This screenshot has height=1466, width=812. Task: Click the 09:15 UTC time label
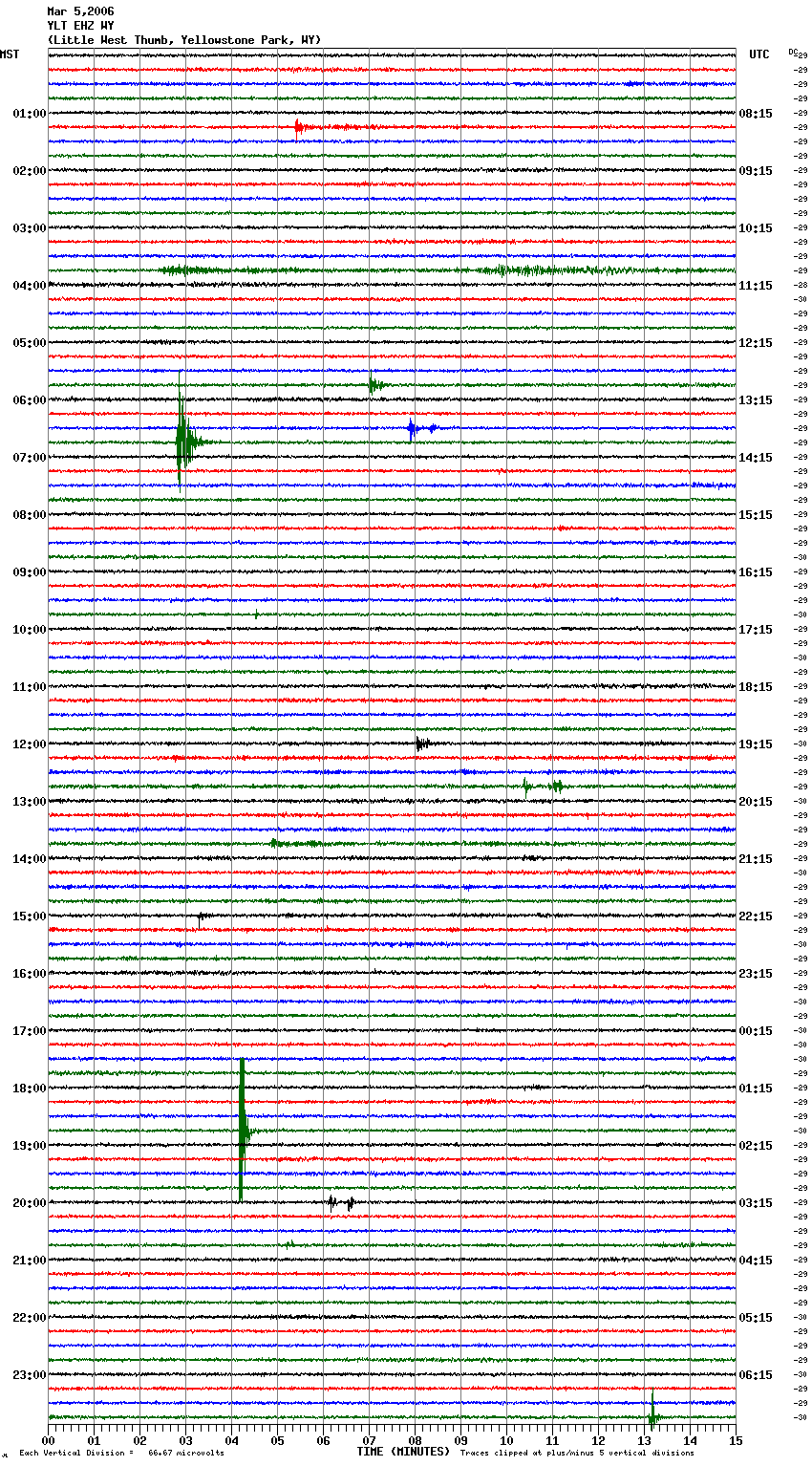tap(756, 171)
